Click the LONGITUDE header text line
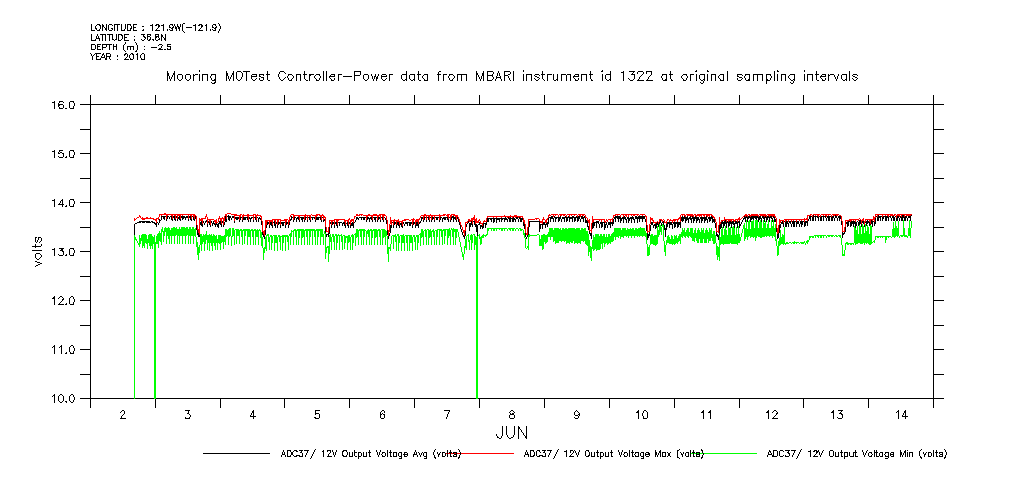Viewport: 1009px width, 504px height. point(155,27)
